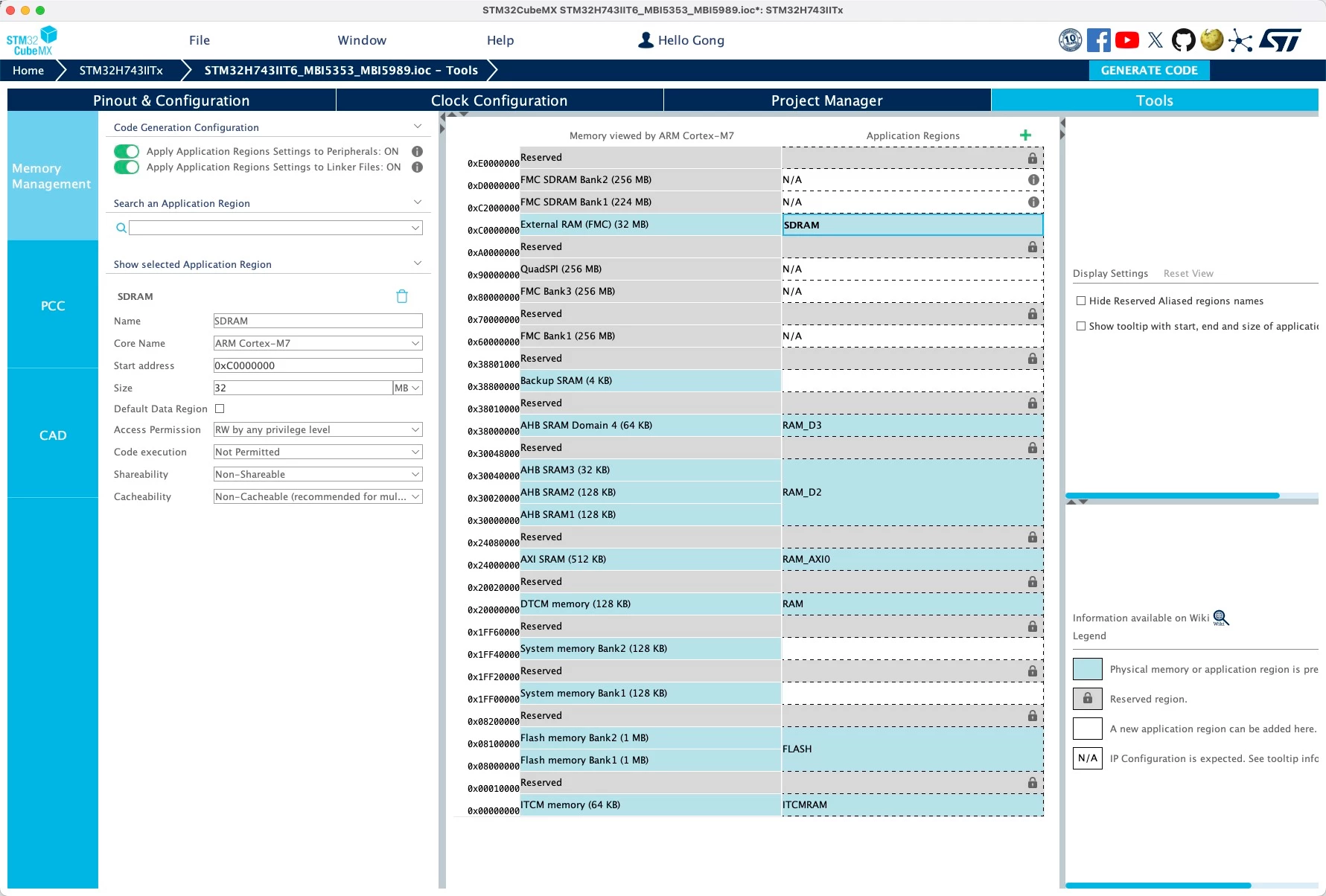Enable Hide Reserved Aliased regions names

[x=1081, y=301]
